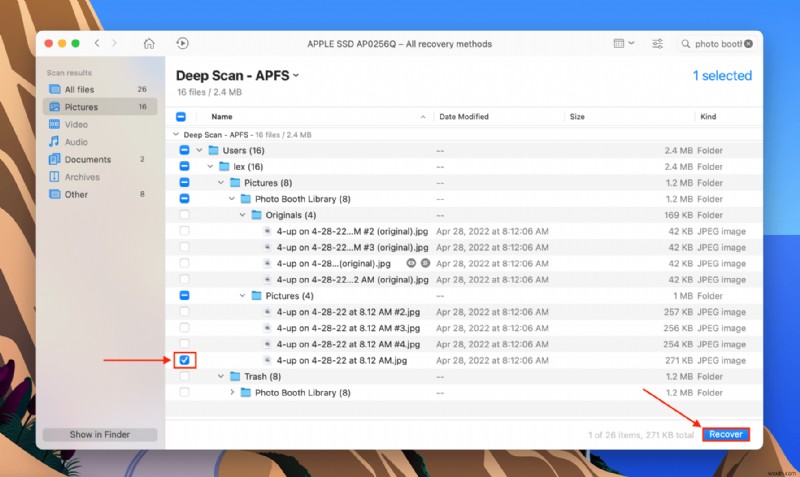
Task: Collapse the upper Photo Booth Library (8) folder
Action: [232, 198]
